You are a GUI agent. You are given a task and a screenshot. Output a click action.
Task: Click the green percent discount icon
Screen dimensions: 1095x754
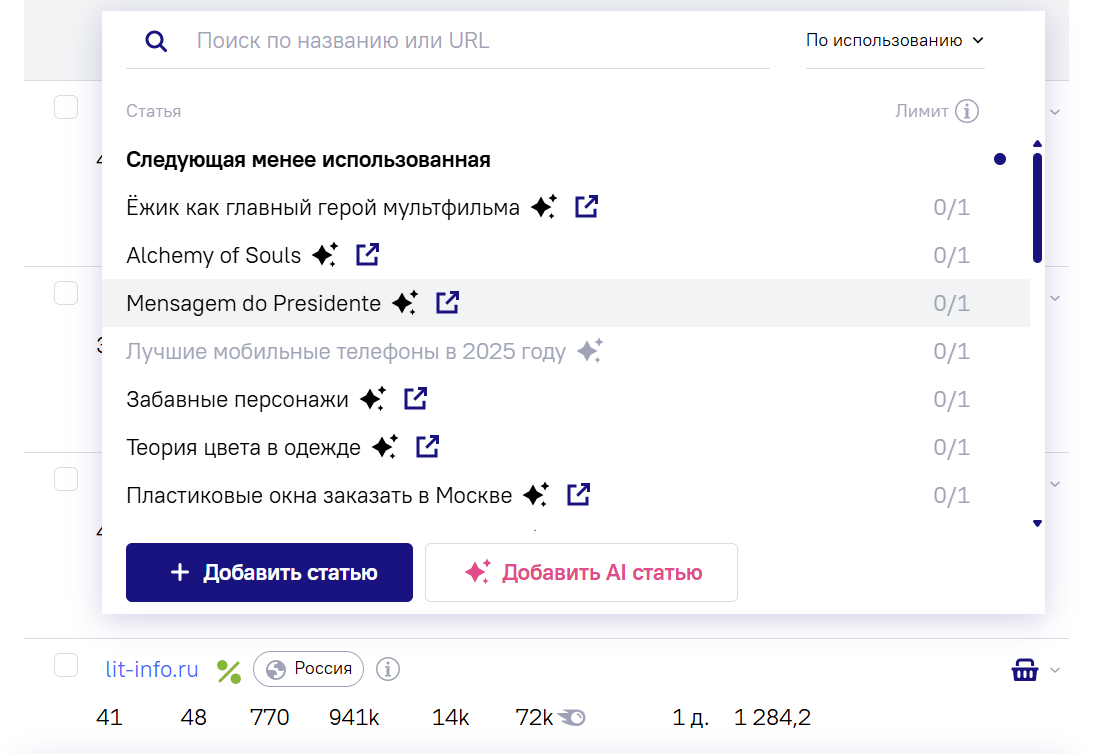pyautogui.click(x=229, y=671)
